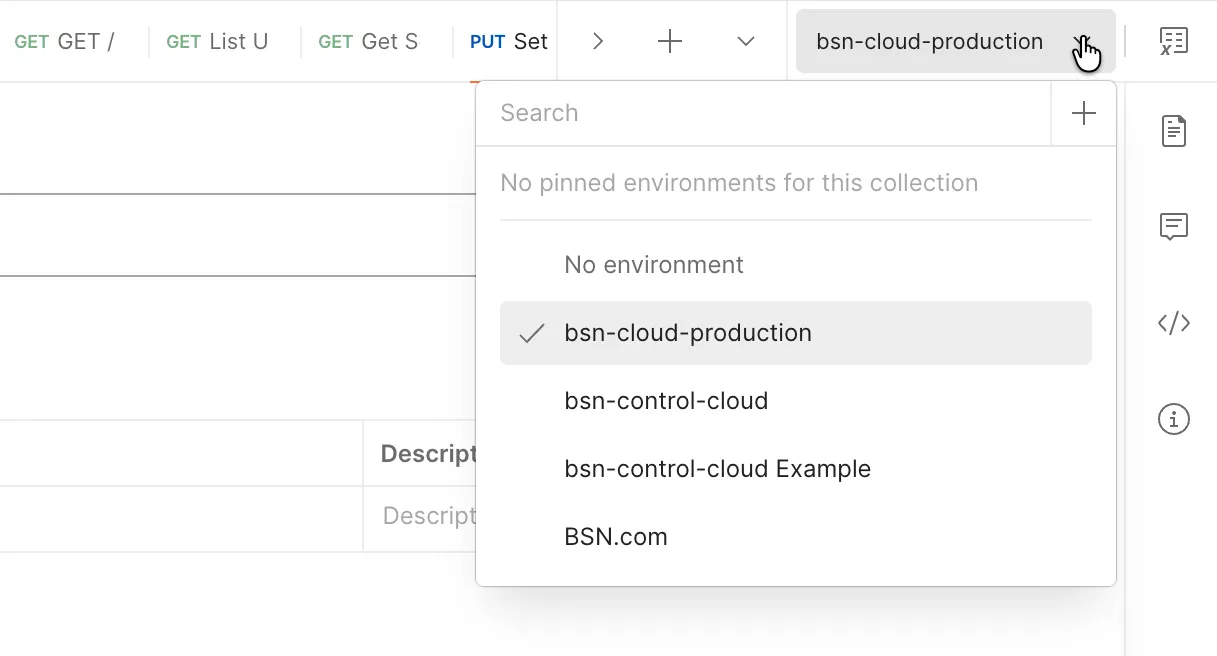Viewport: 1217px width, 656px height.
Task: Open the Info icon in right sidebar
Action: 1173,419
